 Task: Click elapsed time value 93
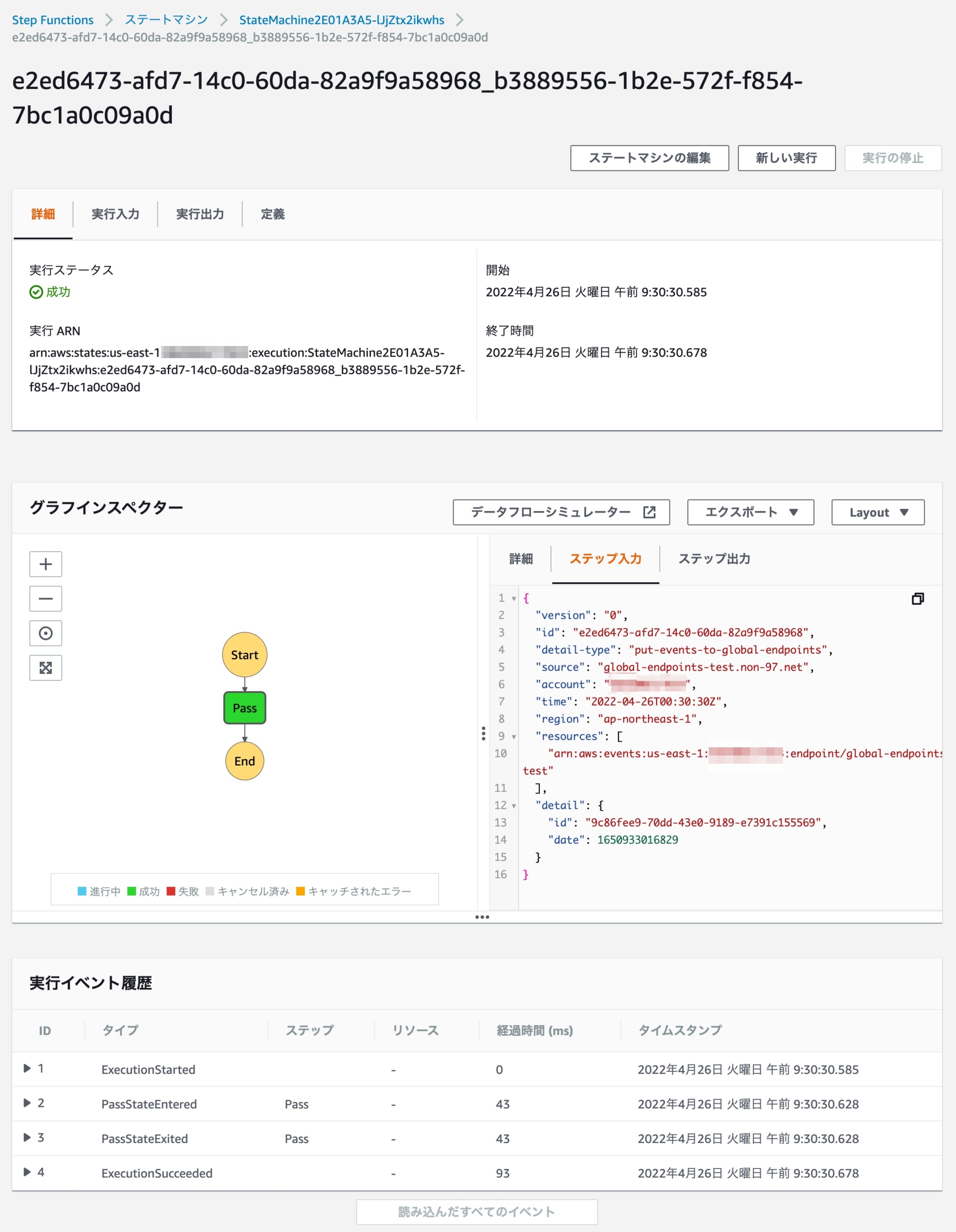(x=502, y=1173)
